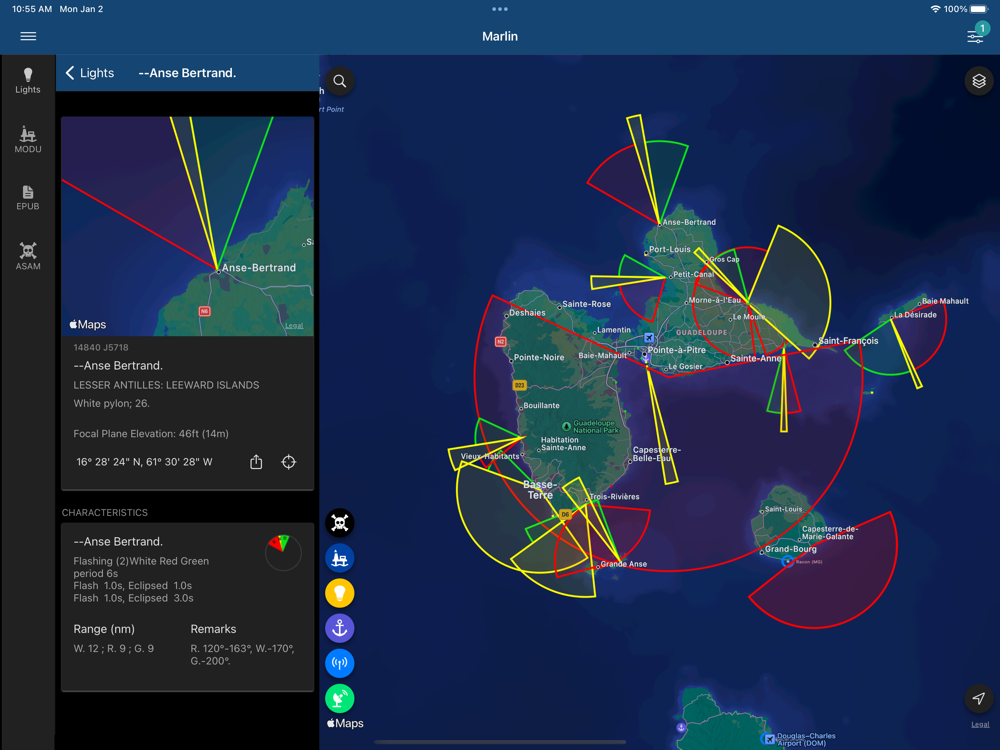
Task: Tap the purple anchor marker near Dominica
Action: pyautogui.click(x=681, y=727)
